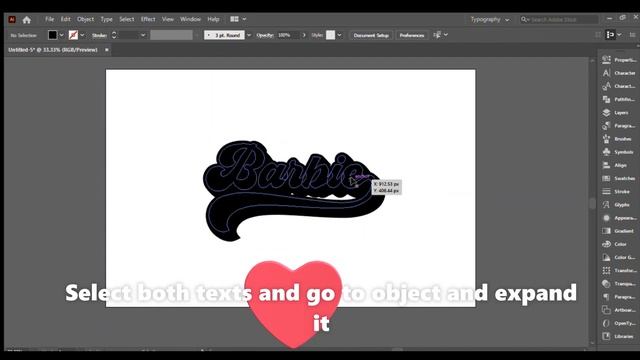Viewport: 640px width, 360px height.
Task: Click the Opacity label in control bar
Action: click(265, 36)
